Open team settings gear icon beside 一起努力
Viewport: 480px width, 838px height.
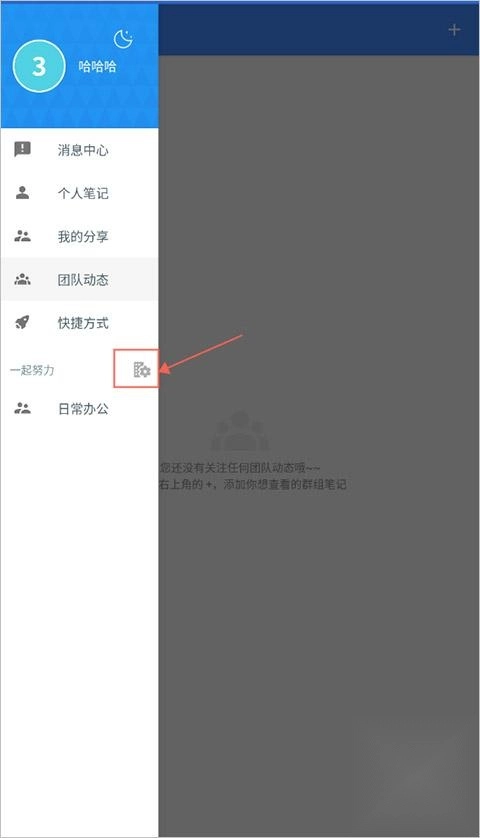[142, 369]
